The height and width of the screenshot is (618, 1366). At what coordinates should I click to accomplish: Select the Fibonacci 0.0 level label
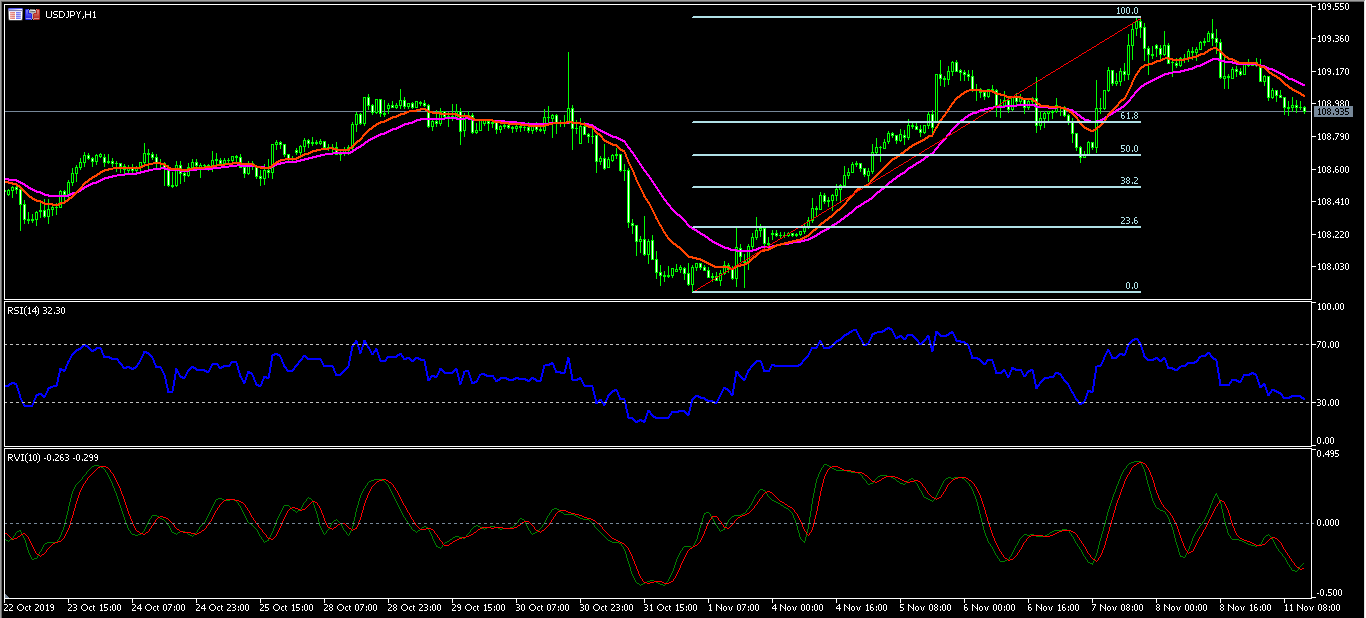pos(1131,286)
